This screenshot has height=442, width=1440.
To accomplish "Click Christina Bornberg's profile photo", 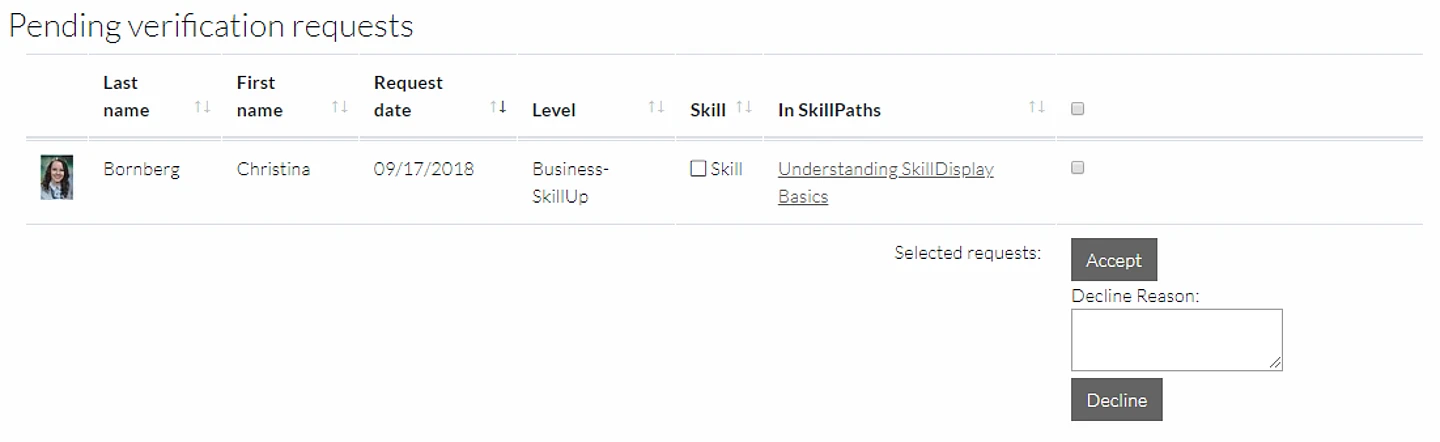I will pyautogui.click(x=57, y=177).
